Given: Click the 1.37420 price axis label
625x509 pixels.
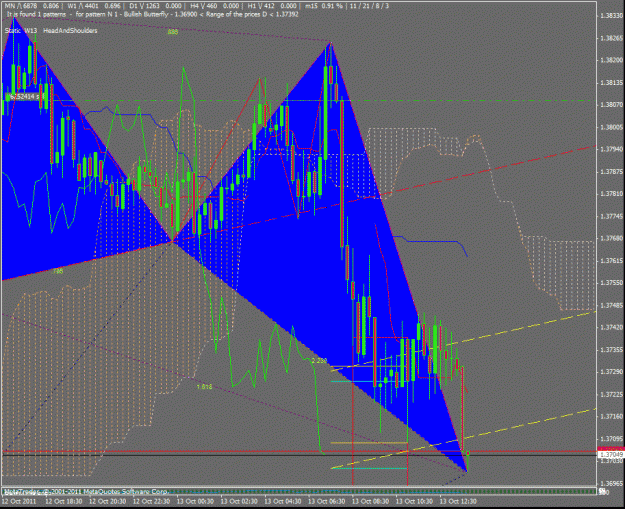Looking at the screenshot, I should click(611, 327).
